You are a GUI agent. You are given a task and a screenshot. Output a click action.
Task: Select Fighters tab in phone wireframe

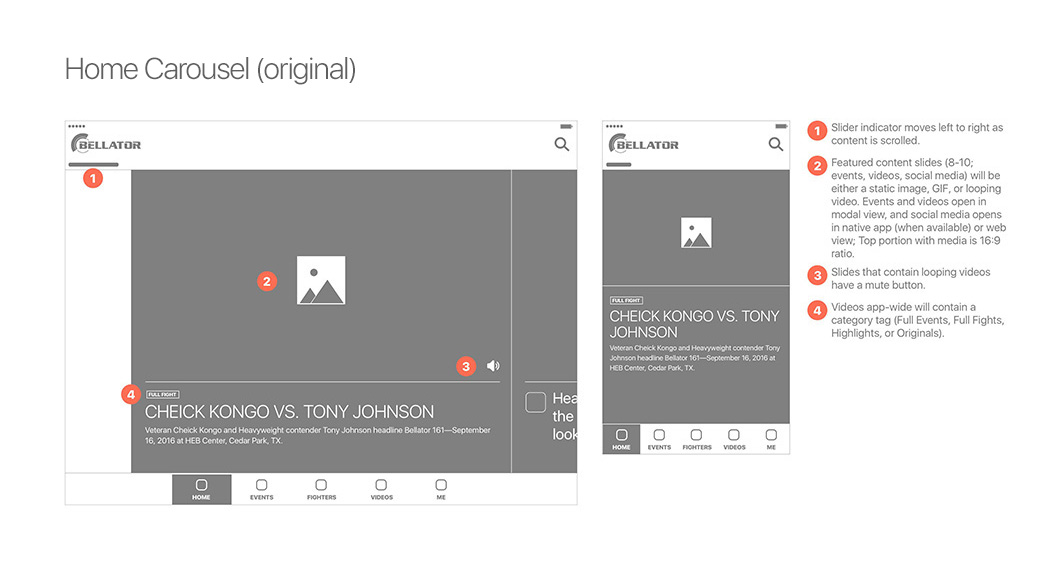point(697,439)
